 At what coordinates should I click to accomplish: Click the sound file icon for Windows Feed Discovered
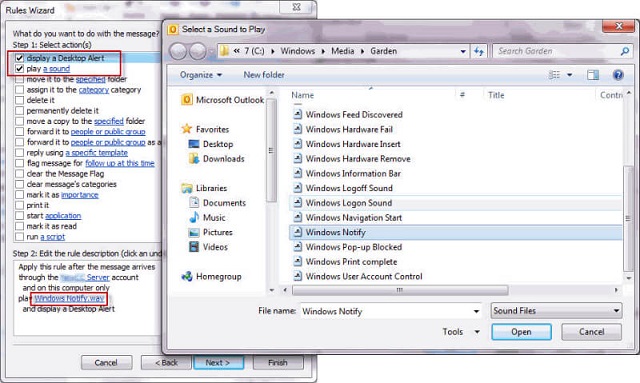click(298, 115)
